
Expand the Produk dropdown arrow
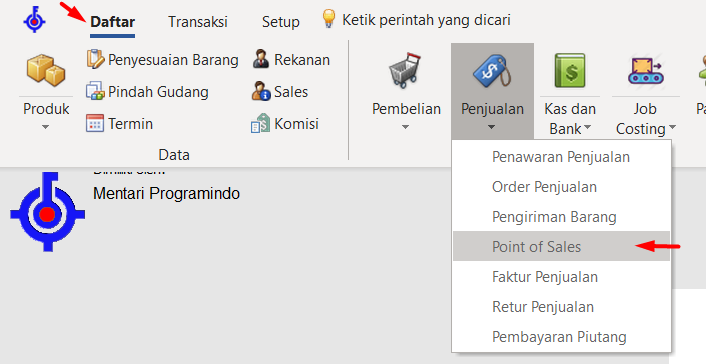(x=45, y=127)
